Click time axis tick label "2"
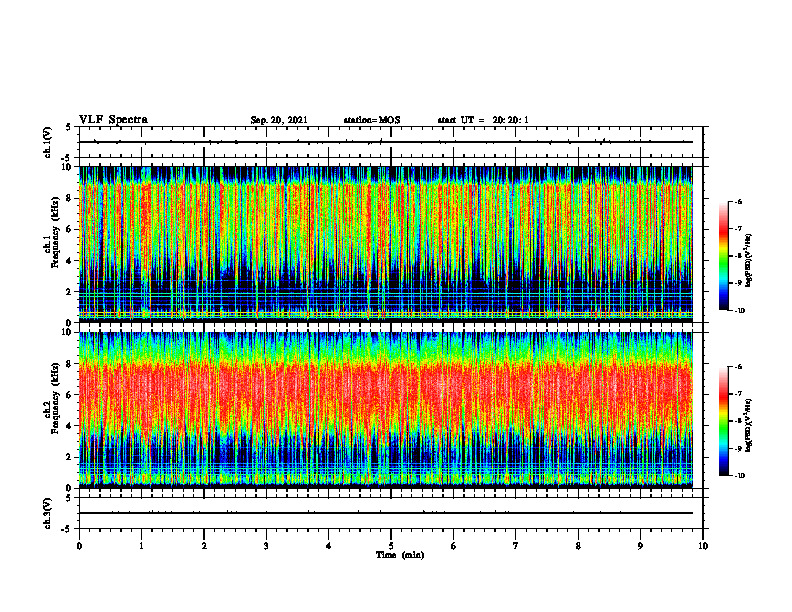The height and width of the screenshot is (612, 792). (204, 546)
